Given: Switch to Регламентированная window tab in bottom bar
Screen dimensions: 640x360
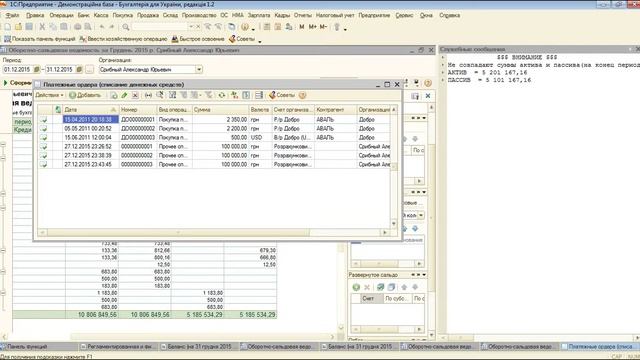Looking at the screenshot, I should [118, 347].
